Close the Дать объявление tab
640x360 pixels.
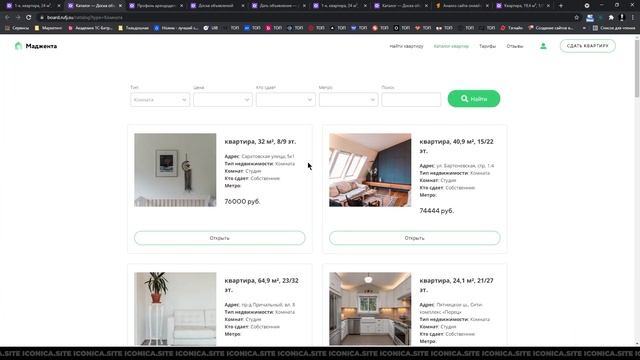(x=304, y=6)
